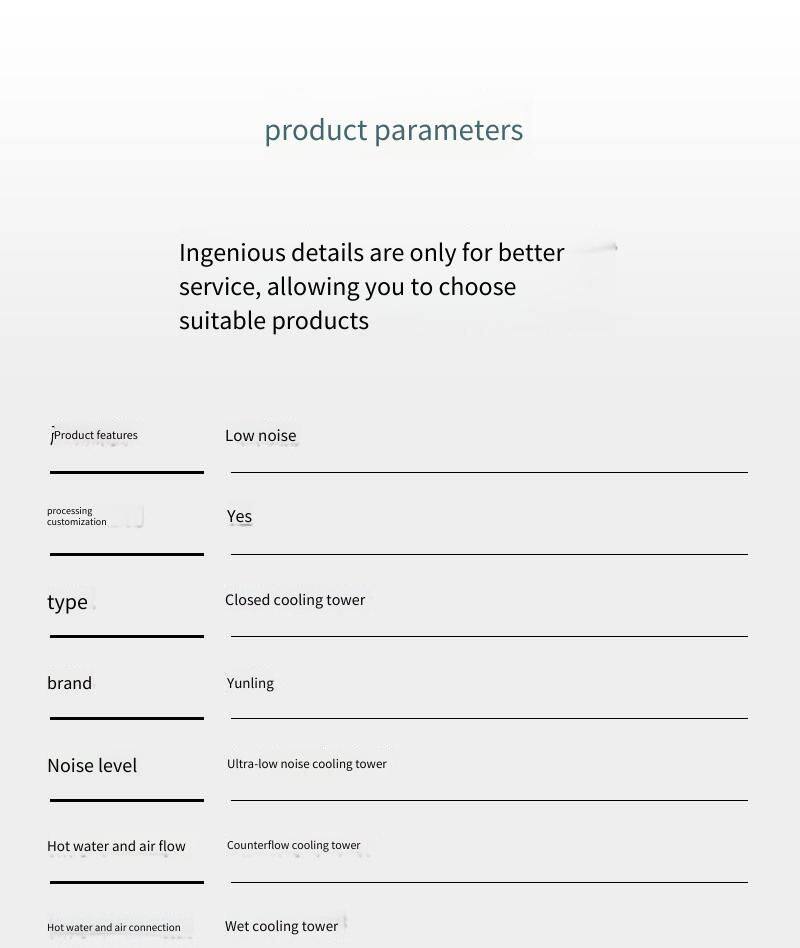Select the "Ingenious details" description paragraph
This screenshot has height=948, width=800.
click(x=372, y=286)
